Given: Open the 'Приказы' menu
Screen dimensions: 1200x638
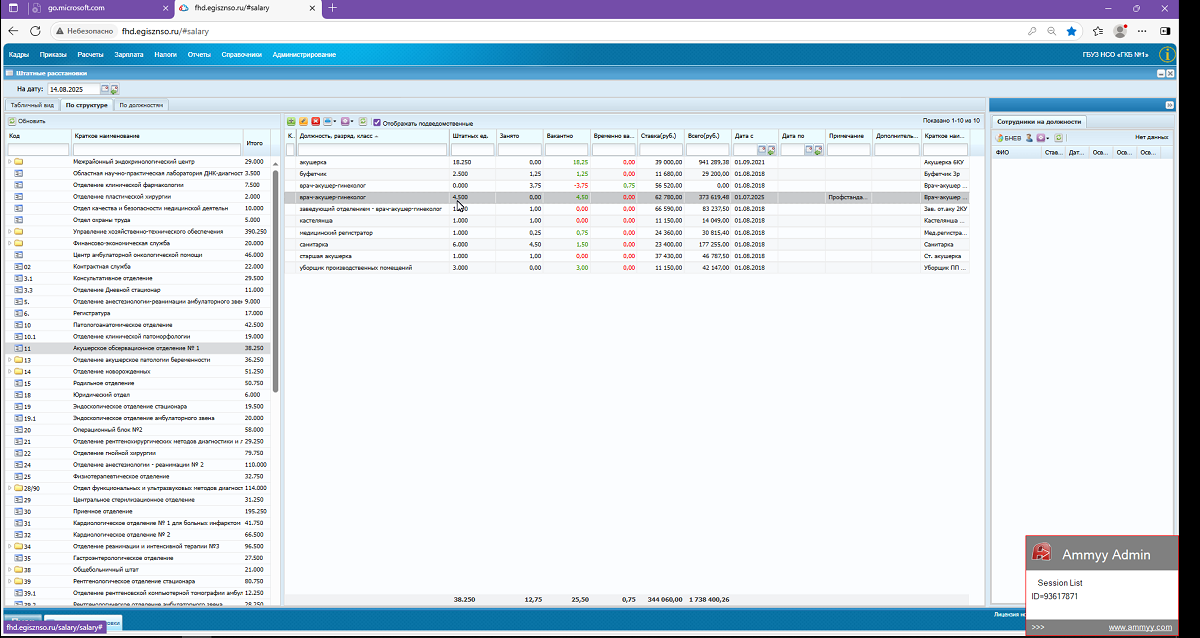Looking at the screenshot, I should click(x=54, y=54).
